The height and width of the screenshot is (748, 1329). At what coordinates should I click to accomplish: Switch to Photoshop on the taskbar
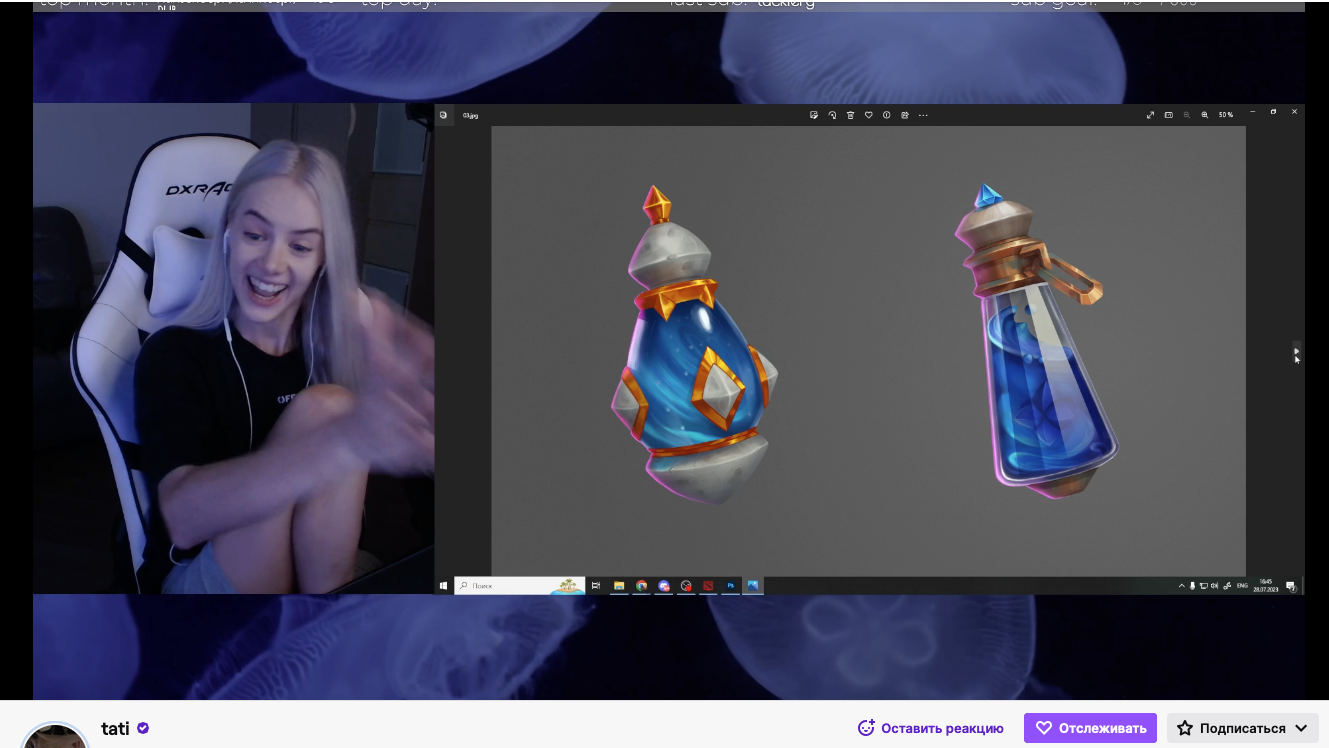point(731,585)
